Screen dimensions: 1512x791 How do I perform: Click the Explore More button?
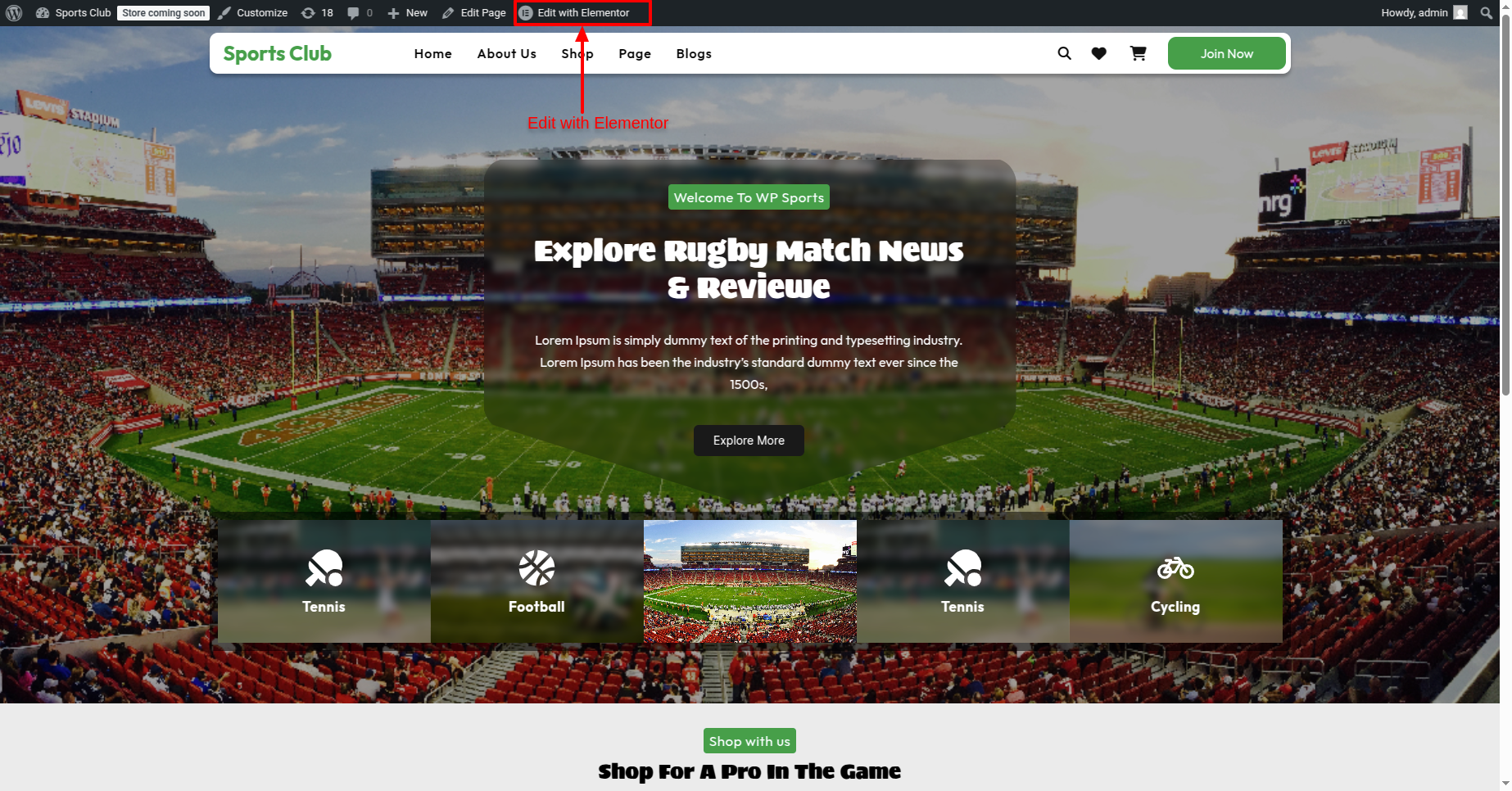(x=749, y=441)
